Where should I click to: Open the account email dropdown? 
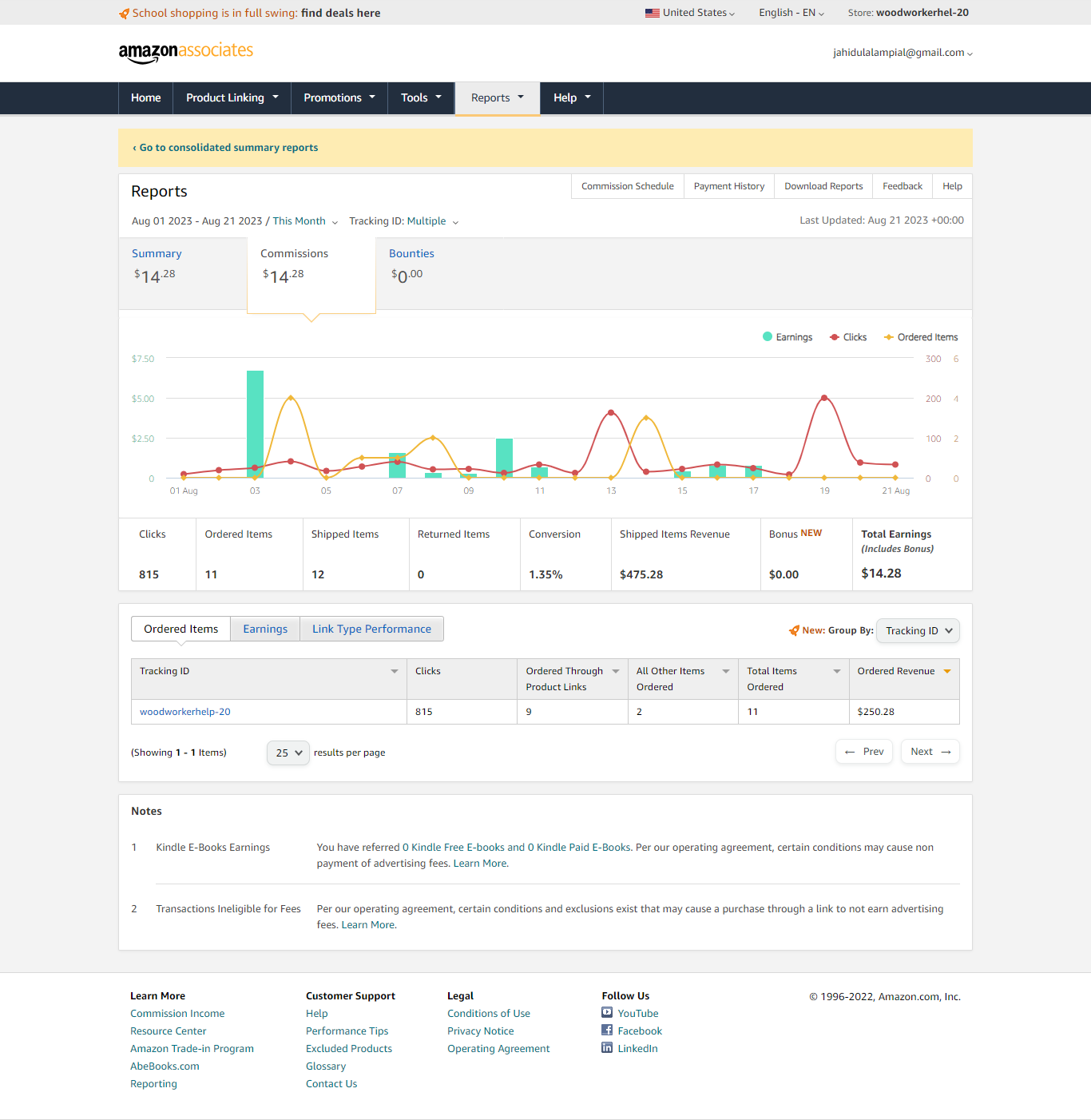[903, 53]
